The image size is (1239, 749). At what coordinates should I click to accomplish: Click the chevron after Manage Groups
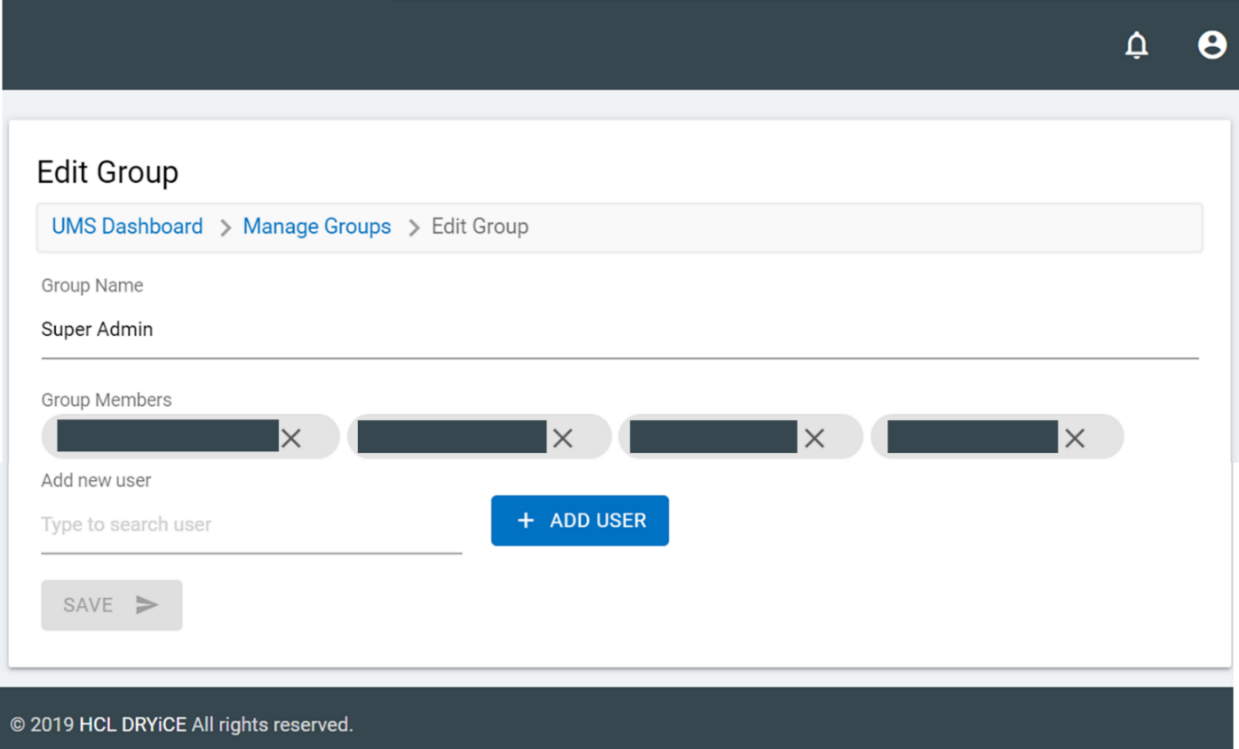point(413,228)
